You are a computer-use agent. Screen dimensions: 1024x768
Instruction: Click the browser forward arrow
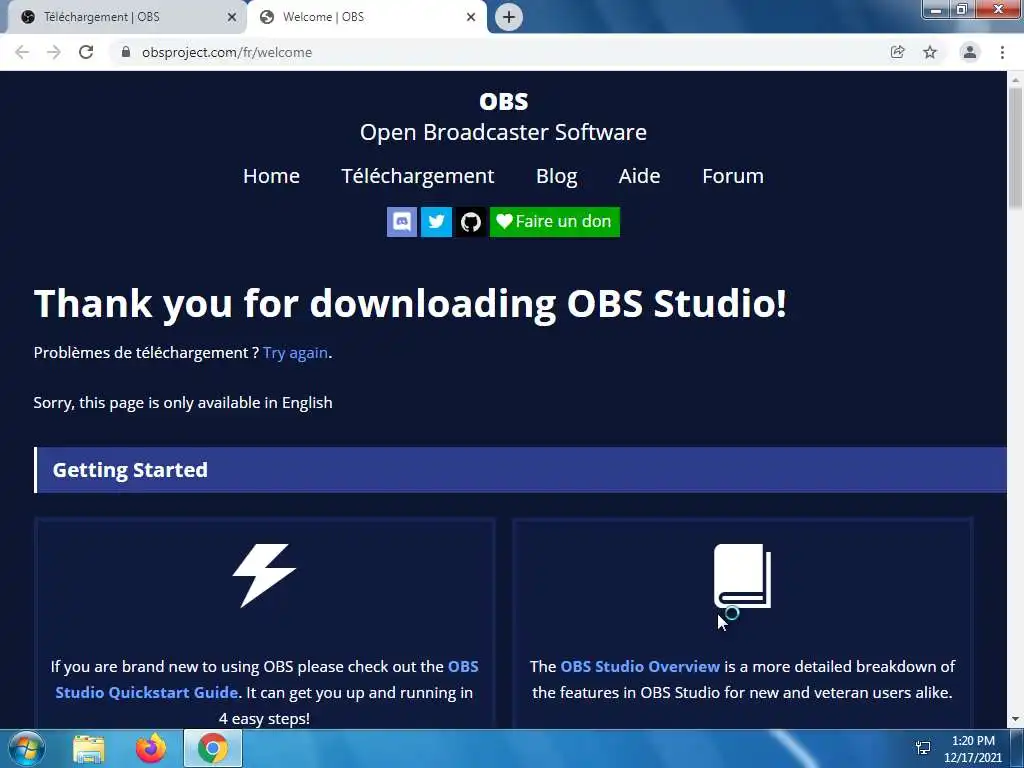pos(54,52)
